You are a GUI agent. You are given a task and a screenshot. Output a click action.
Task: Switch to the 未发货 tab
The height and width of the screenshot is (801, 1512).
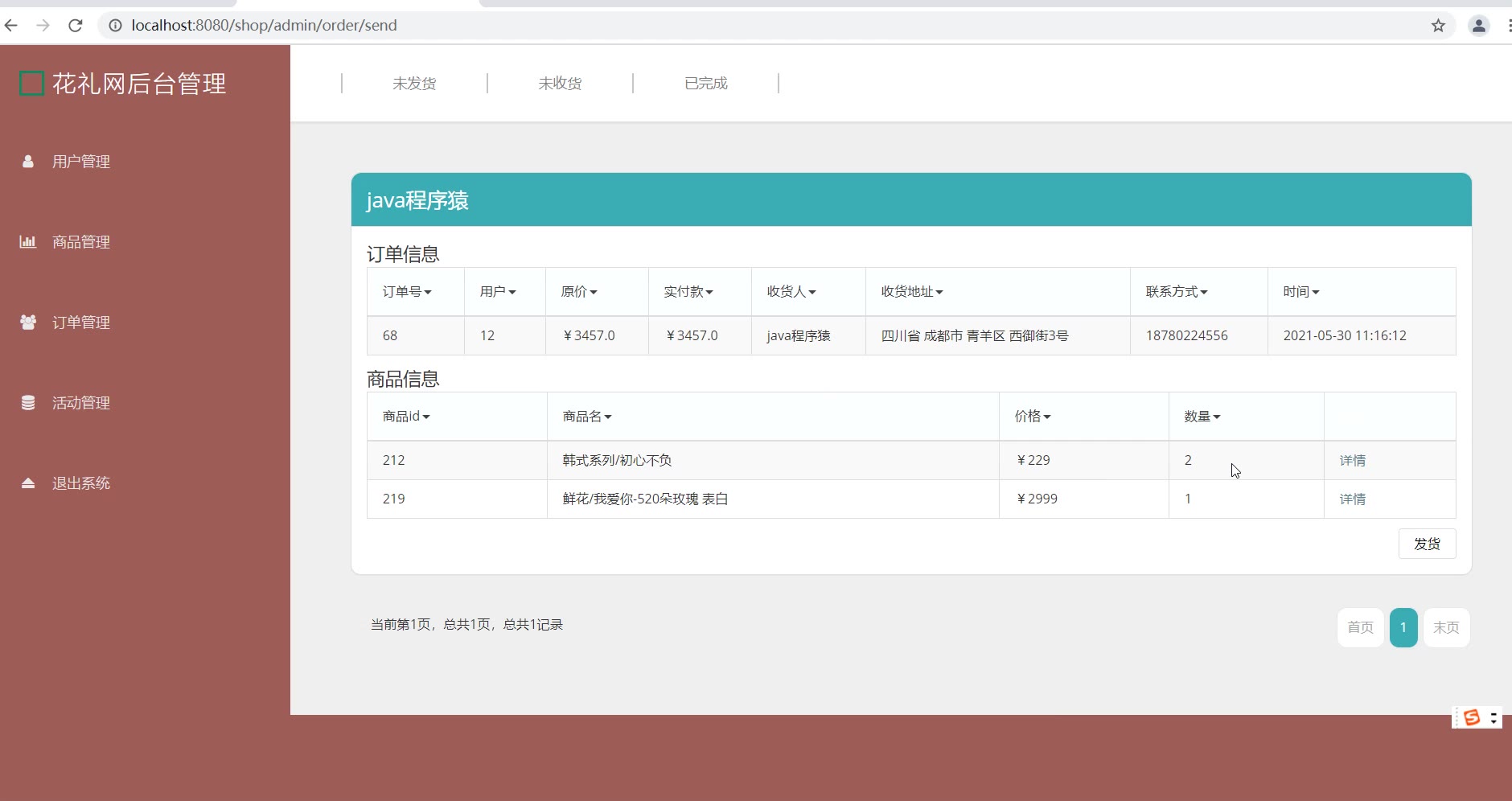414,84
